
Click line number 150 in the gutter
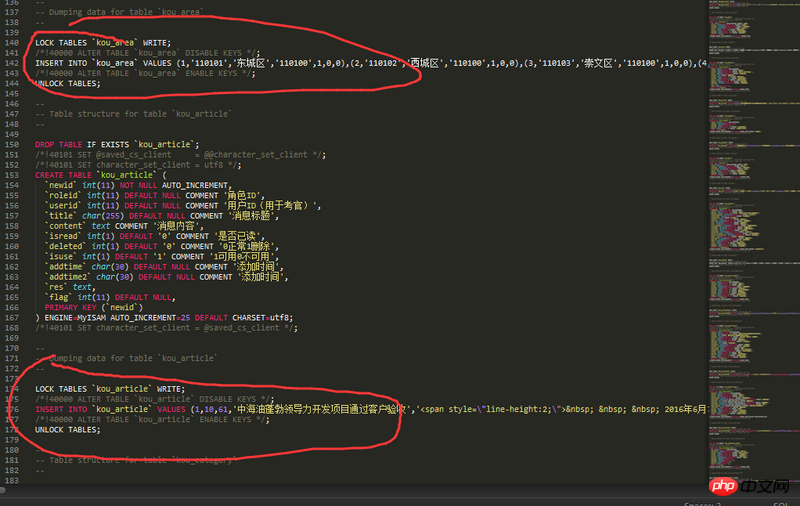[11, 145]
